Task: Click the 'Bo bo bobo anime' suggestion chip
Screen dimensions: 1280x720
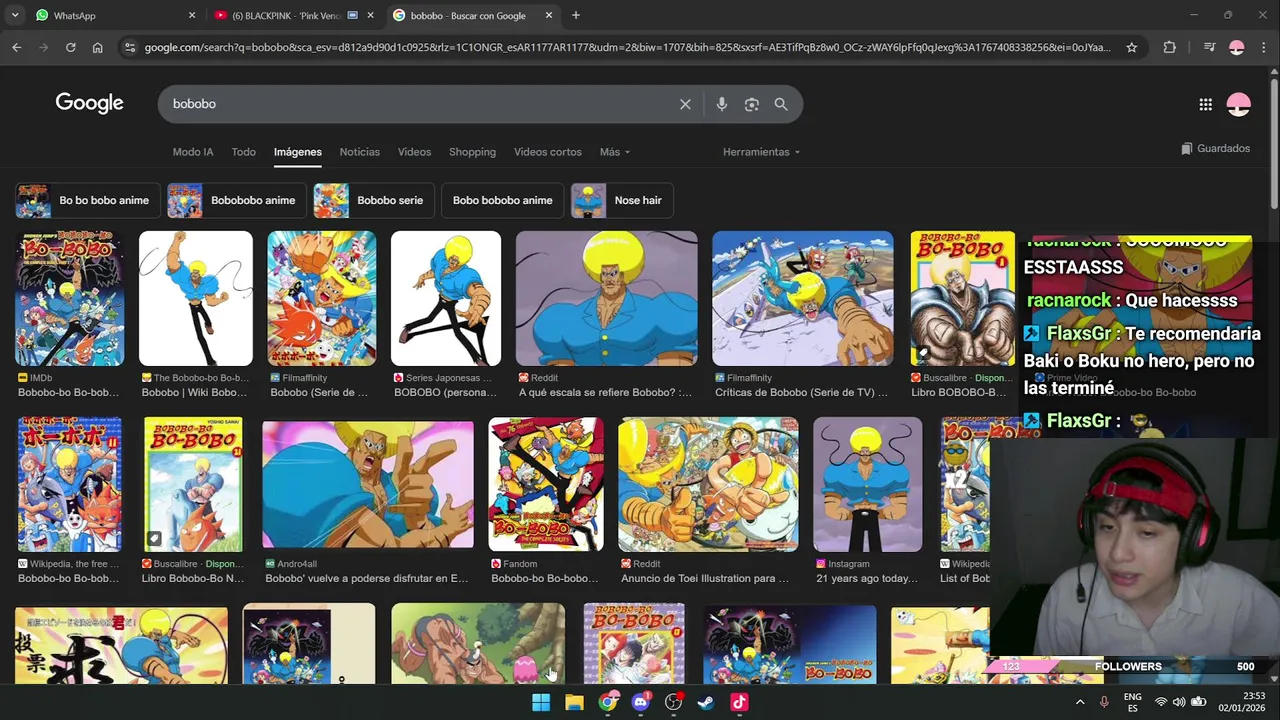Action: click(x=88, y=200)
